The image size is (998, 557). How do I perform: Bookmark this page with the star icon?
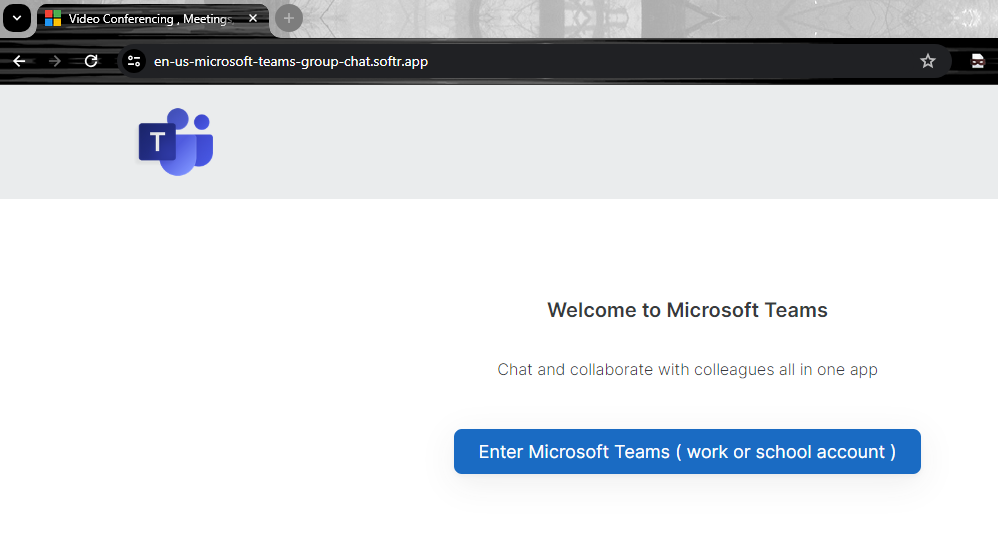pyautogui.click(x=927, y=61)
